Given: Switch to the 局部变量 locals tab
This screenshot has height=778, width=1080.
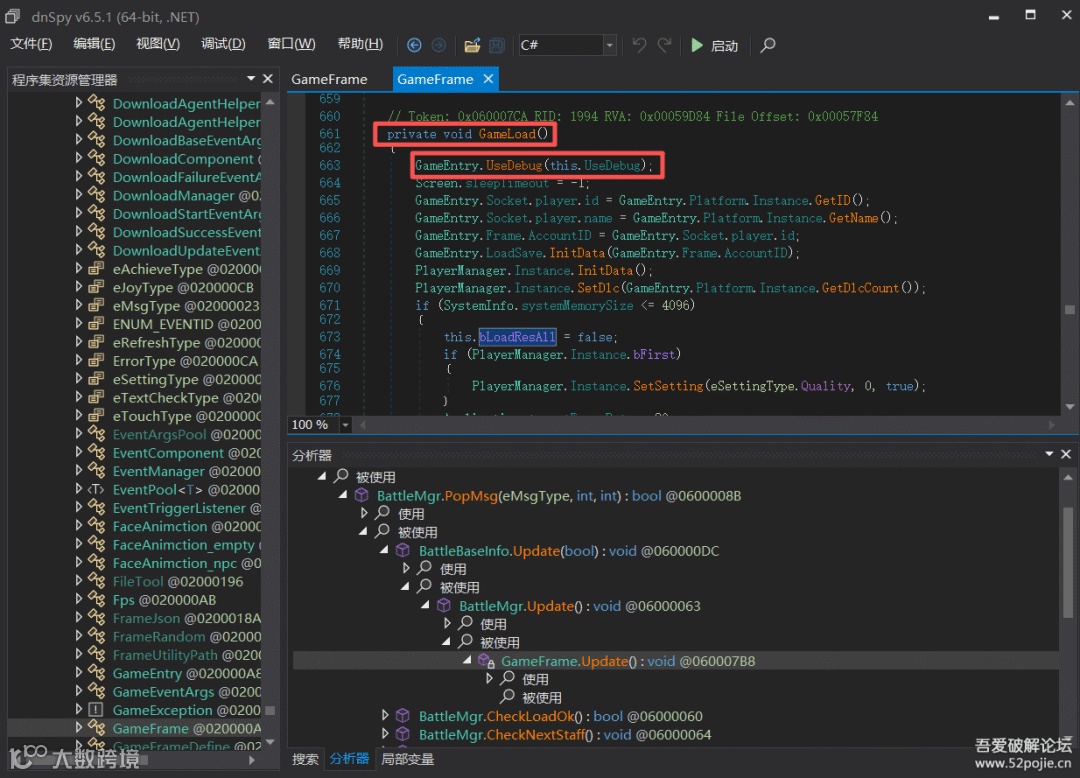Looking at the screenshot, I should [x=407, y=759].
